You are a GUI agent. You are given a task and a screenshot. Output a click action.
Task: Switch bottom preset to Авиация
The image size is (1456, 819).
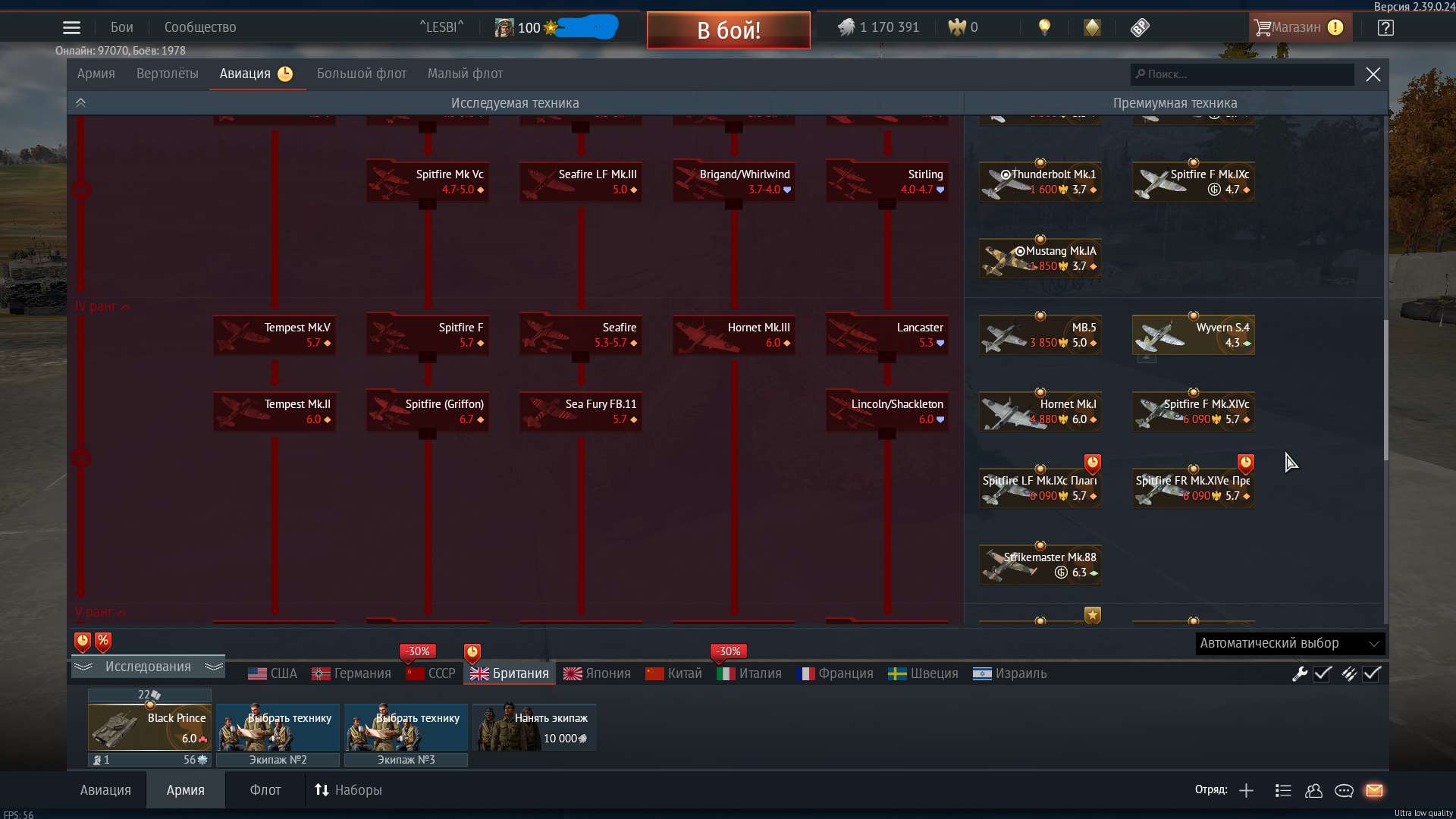coord(105,790)
